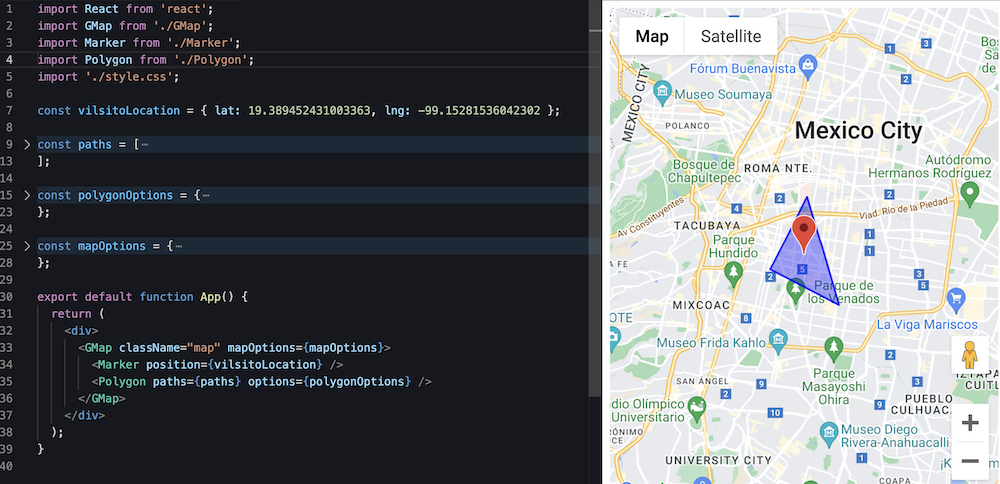Click the UNIVERSITY CITY label
The image size is (1000, 484).
[718, 460]
